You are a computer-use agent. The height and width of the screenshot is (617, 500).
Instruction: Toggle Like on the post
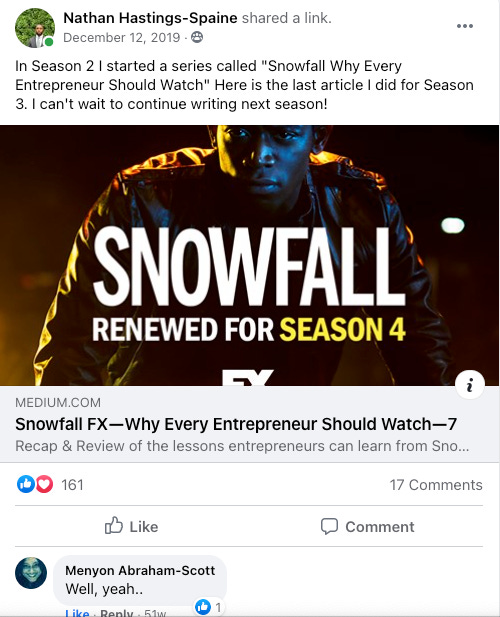[131, 526]
